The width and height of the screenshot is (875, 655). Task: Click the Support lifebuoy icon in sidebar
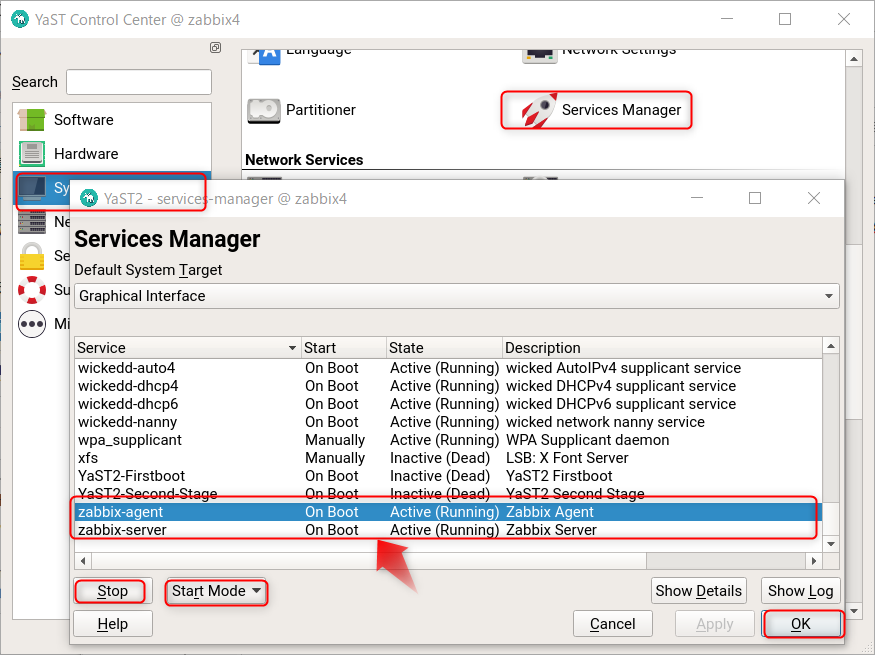(32, 290)
